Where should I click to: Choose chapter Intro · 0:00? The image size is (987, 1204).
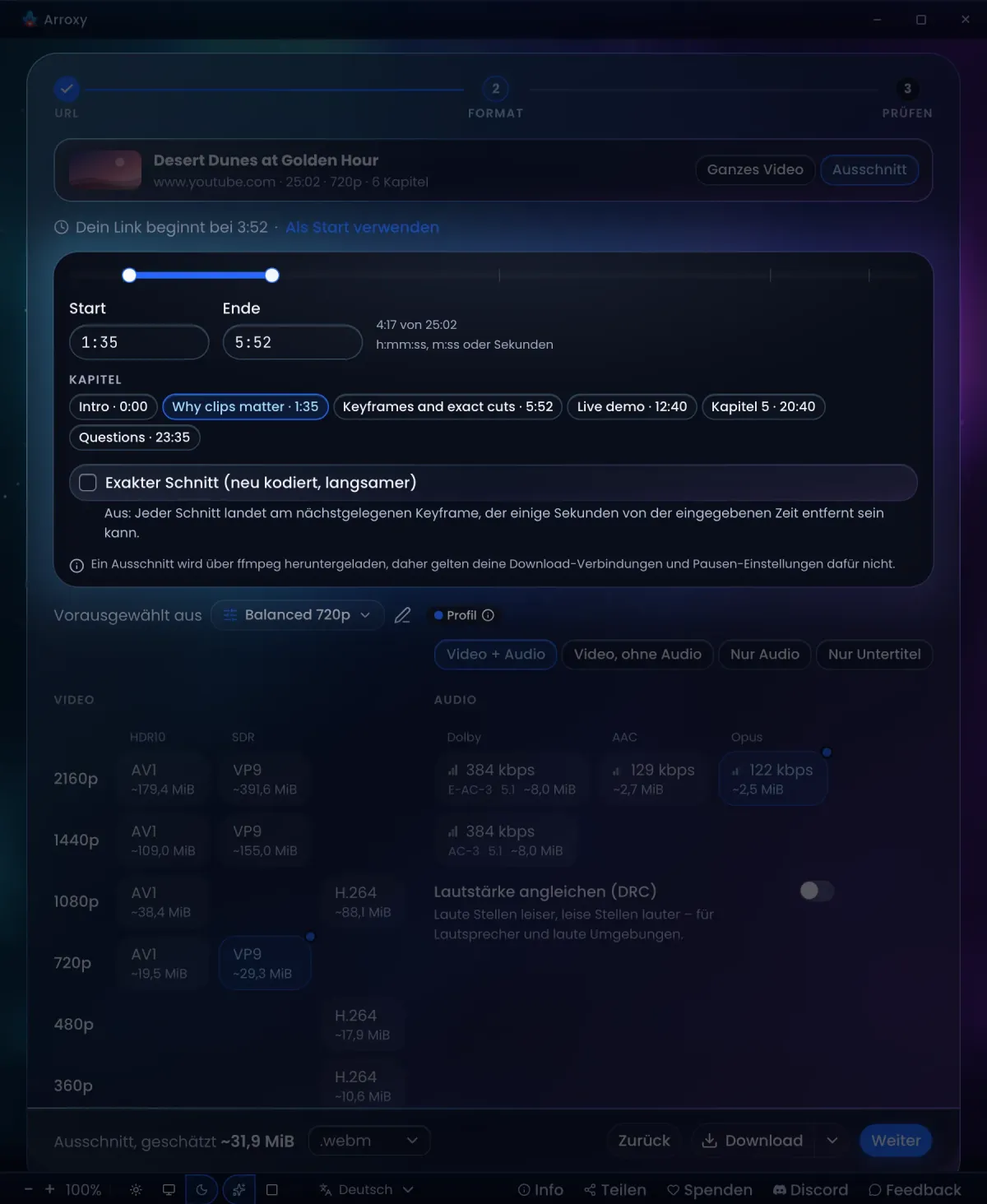[x=114, y=407]
